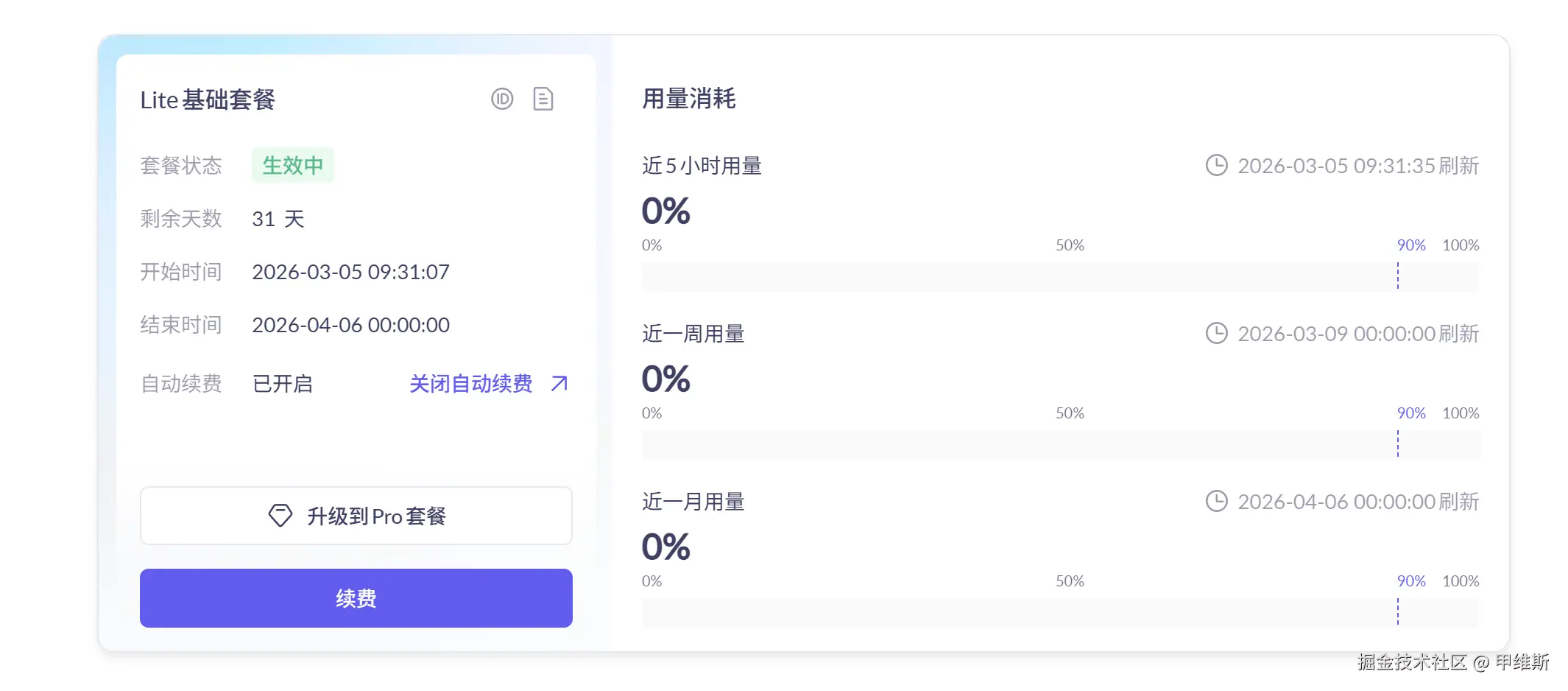Viewport: 1568px width, 691px height.
Task: Click the 2026-04-06 00:00:00 end time value
Action: [x=350, y=325]
